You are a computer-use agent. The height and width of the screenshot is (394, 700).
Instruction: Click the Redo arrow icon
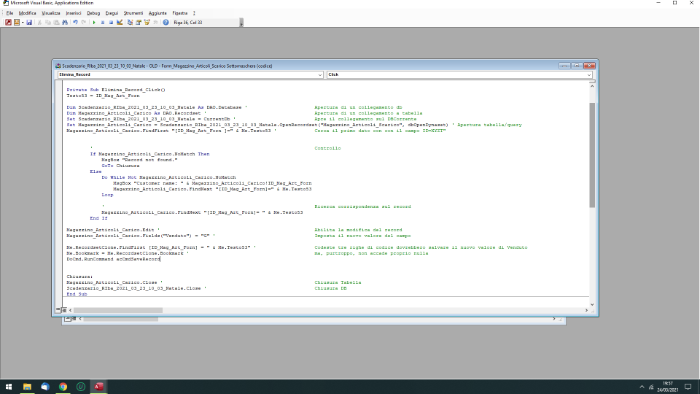83,22
